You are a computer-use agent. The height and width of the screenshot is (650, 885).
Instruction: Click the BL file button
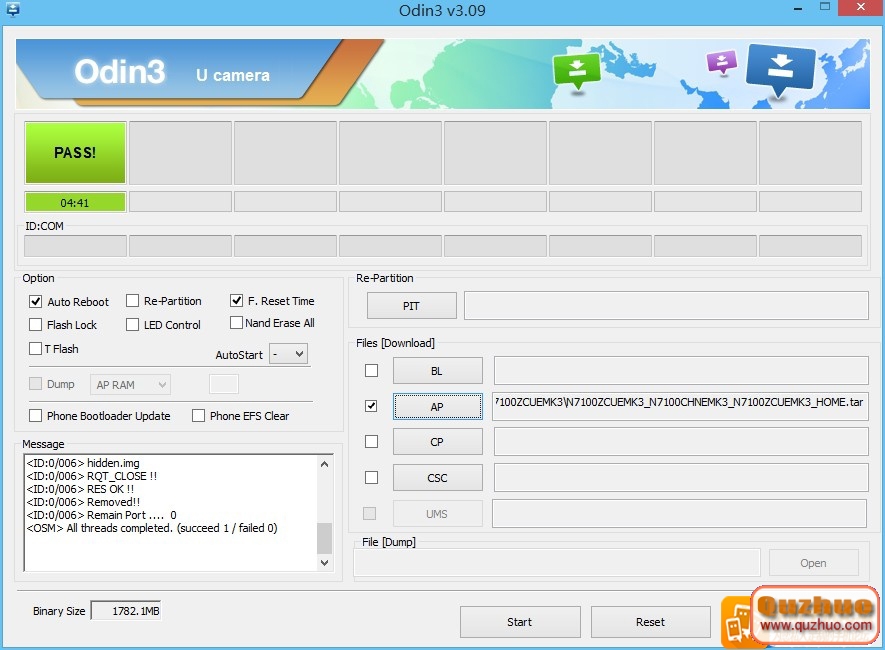pos(437,371)
